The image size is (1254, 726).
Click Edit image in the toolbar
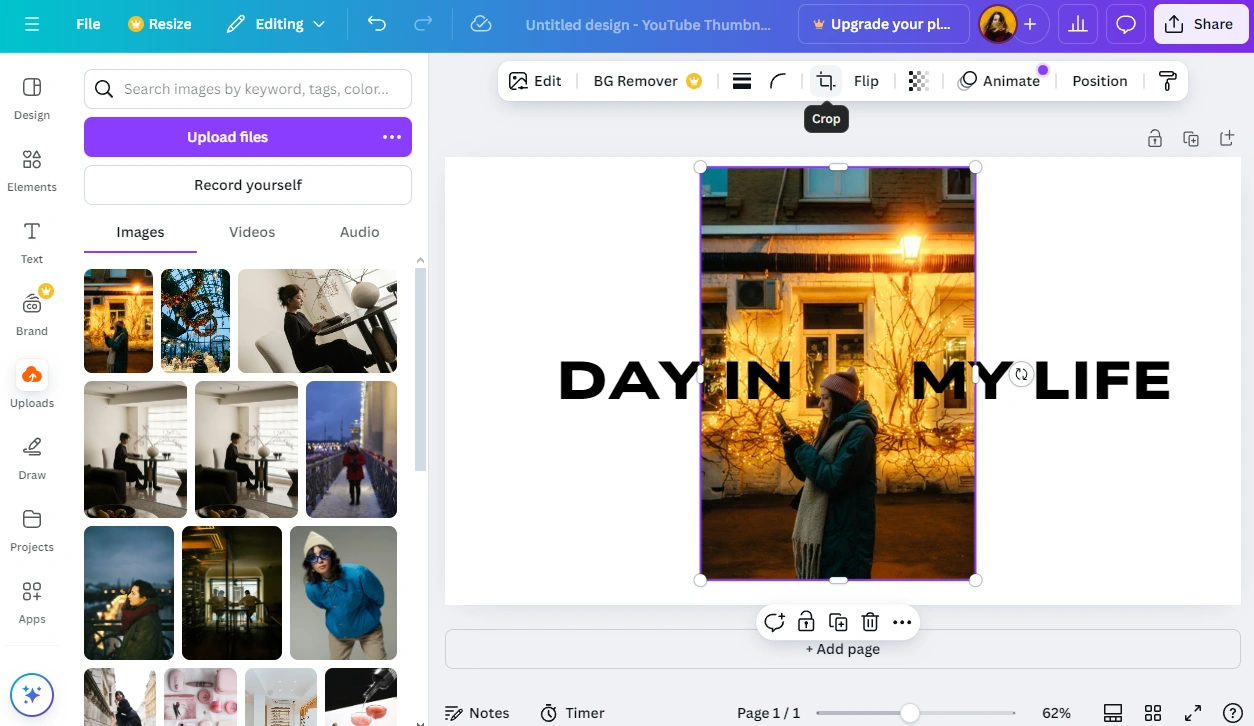(x=535, y=81)
